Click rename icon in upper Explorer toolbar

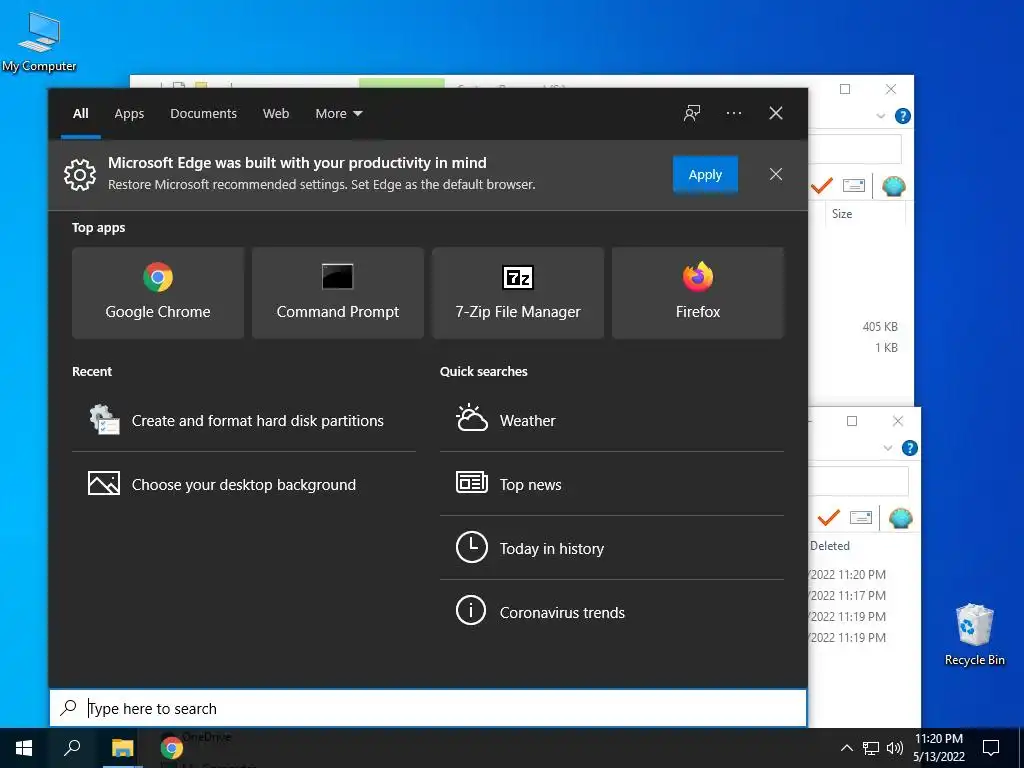click(x=854, y=186)
